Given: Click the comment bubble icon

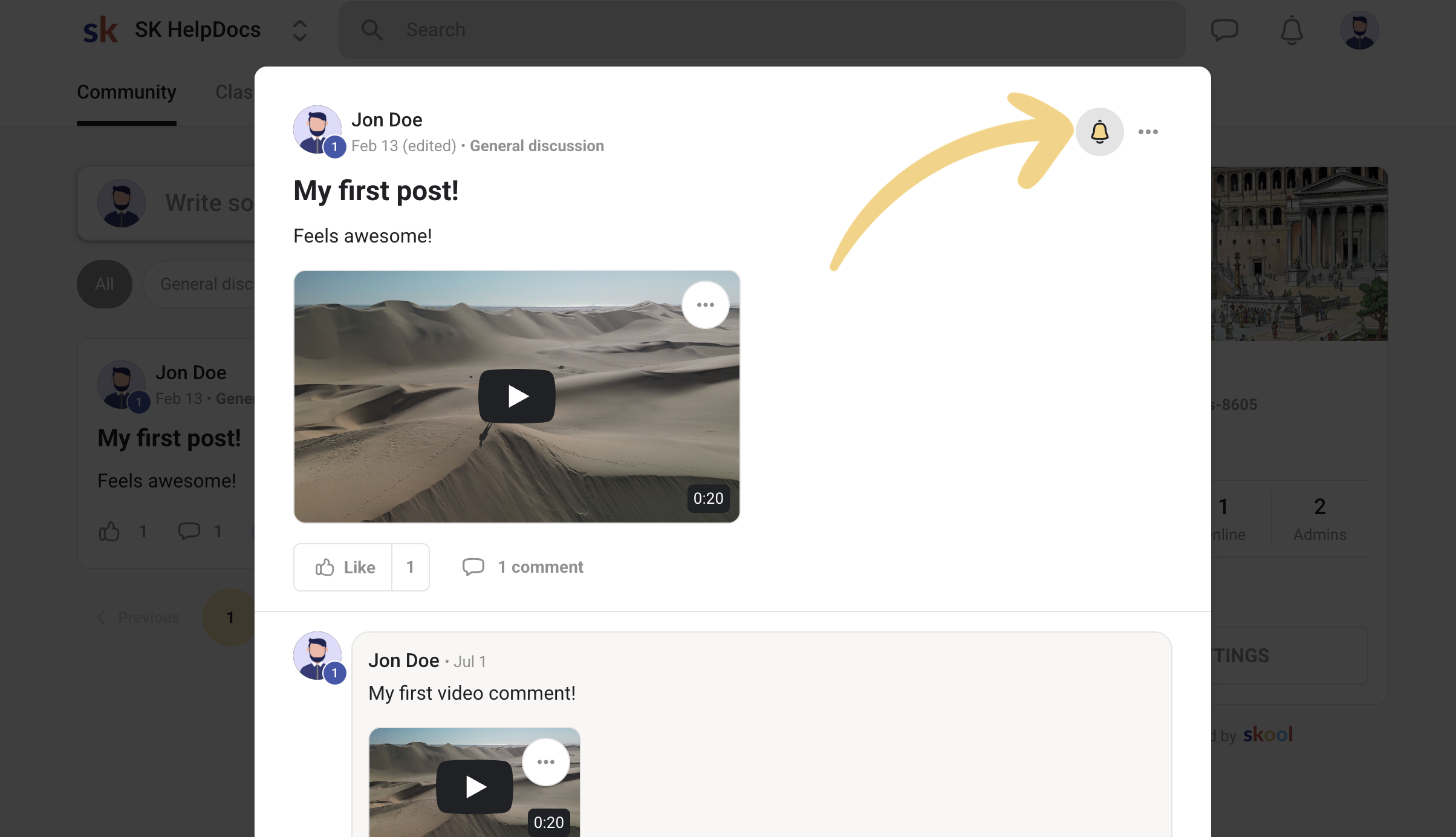Looking at the screenshot, I should (473, 567).
